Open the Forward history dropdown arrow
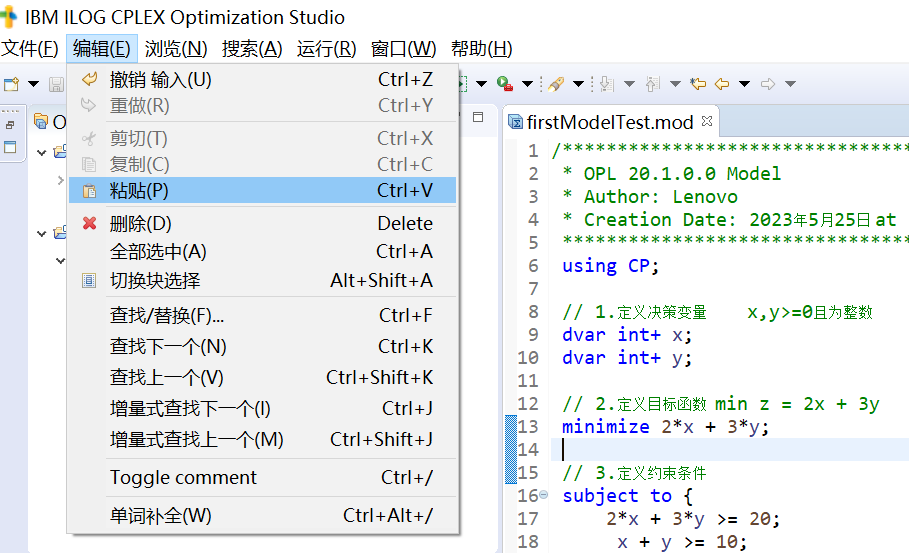The image size is (909, 553). [x=790, y=84]
